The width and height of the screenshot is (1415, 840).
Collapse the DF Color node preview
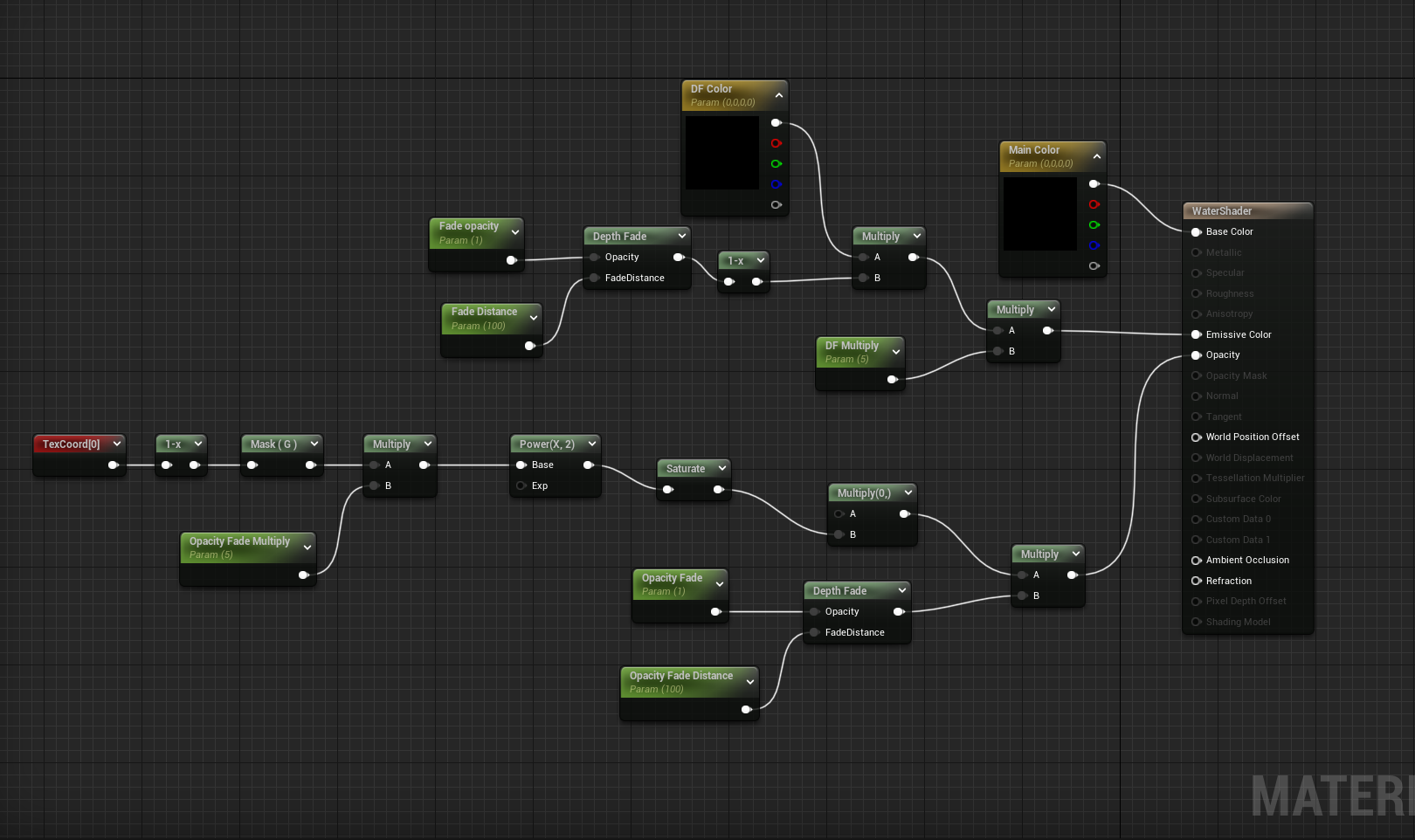coord(779,95)
